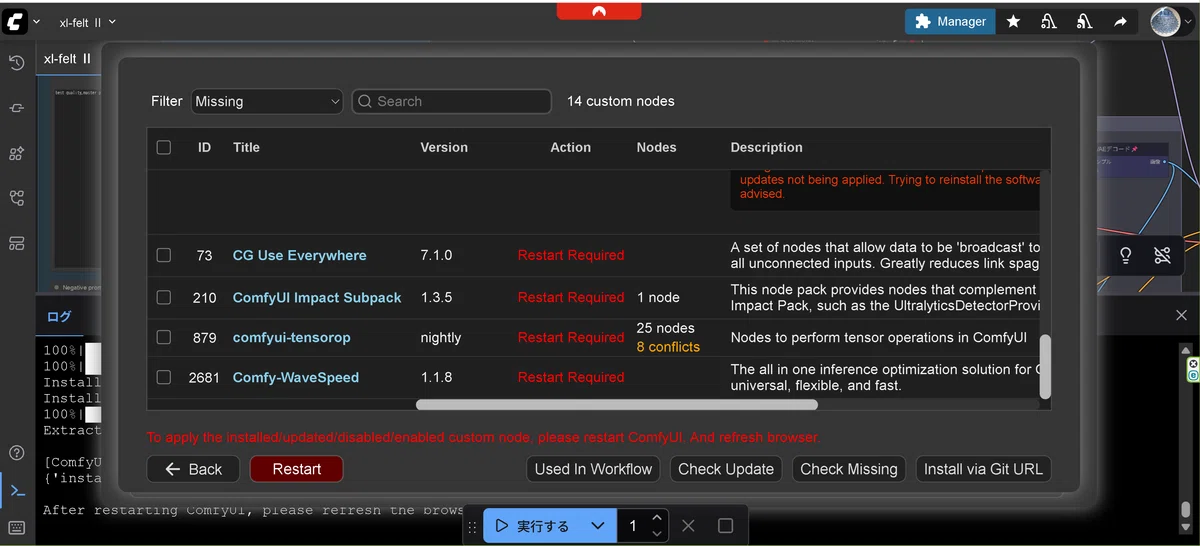Open the Comfy-WaveSpeed link

pyautogui.click(x=295, y=377)
